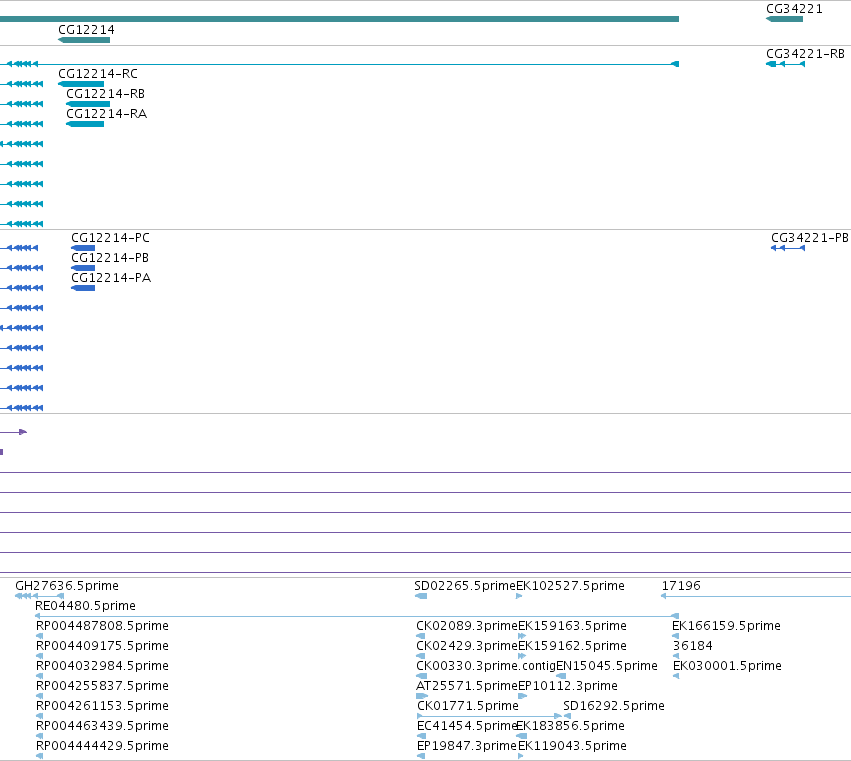Select EST CK01771.5prime
Screen dimensions: 851x761
[x=490, y=716]
